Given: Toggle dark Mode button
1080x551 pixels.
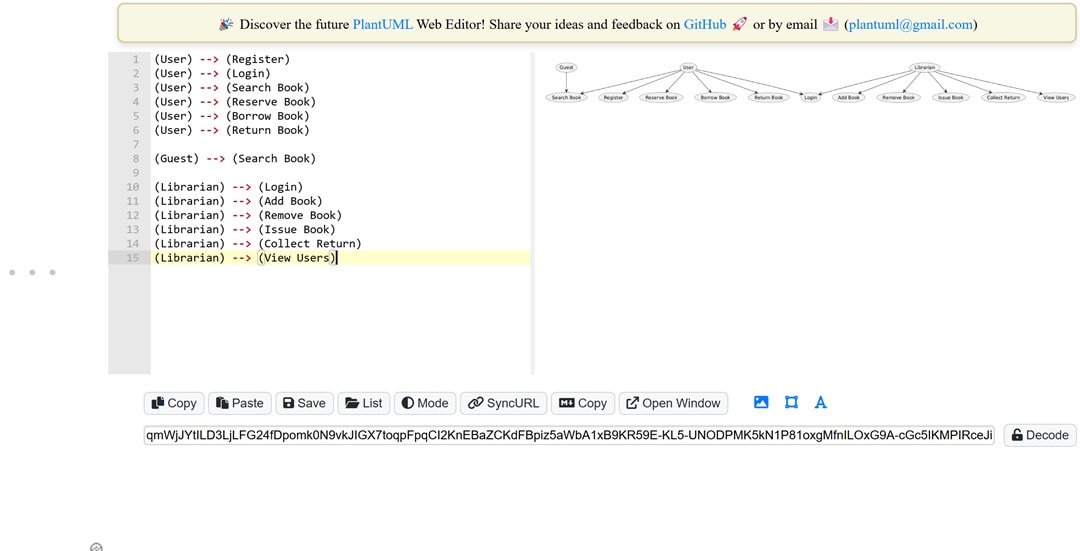Looking at the screenshot, I should click(x=425, y=403).
